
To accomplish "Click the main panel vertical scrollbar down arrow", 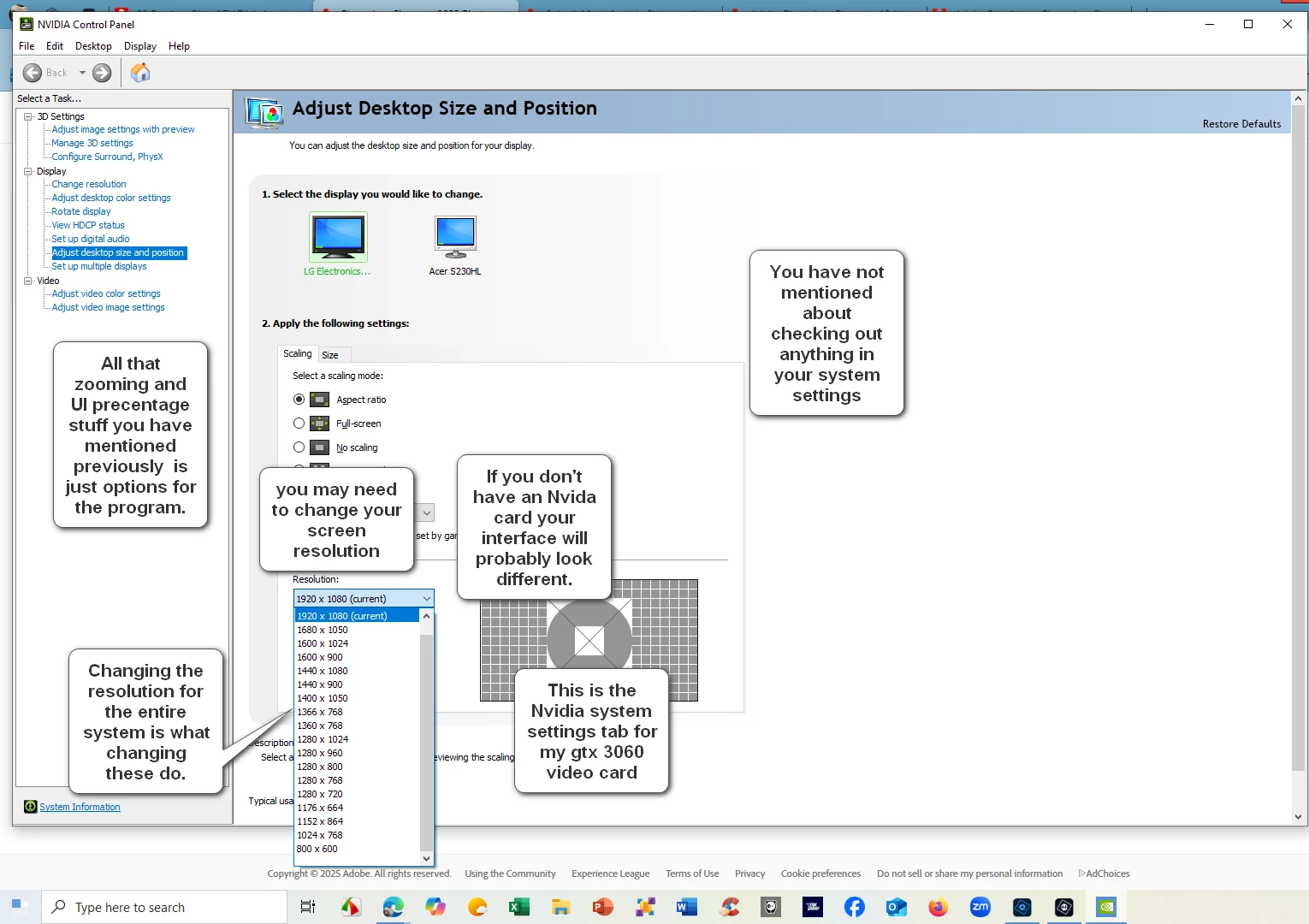I will [x=1298, y=817].
